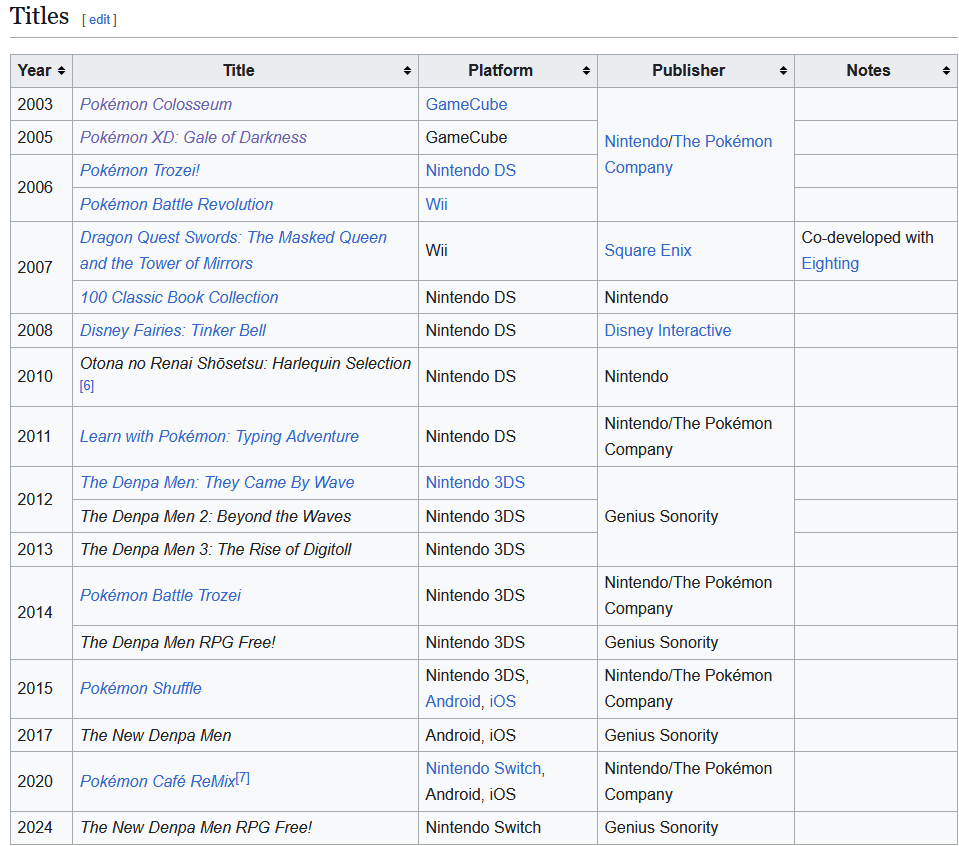This screenshot has width=959, height=846.
Task: Click Wii platform in Dragon Quest Swords row
Action: click(x=437, y=251)
